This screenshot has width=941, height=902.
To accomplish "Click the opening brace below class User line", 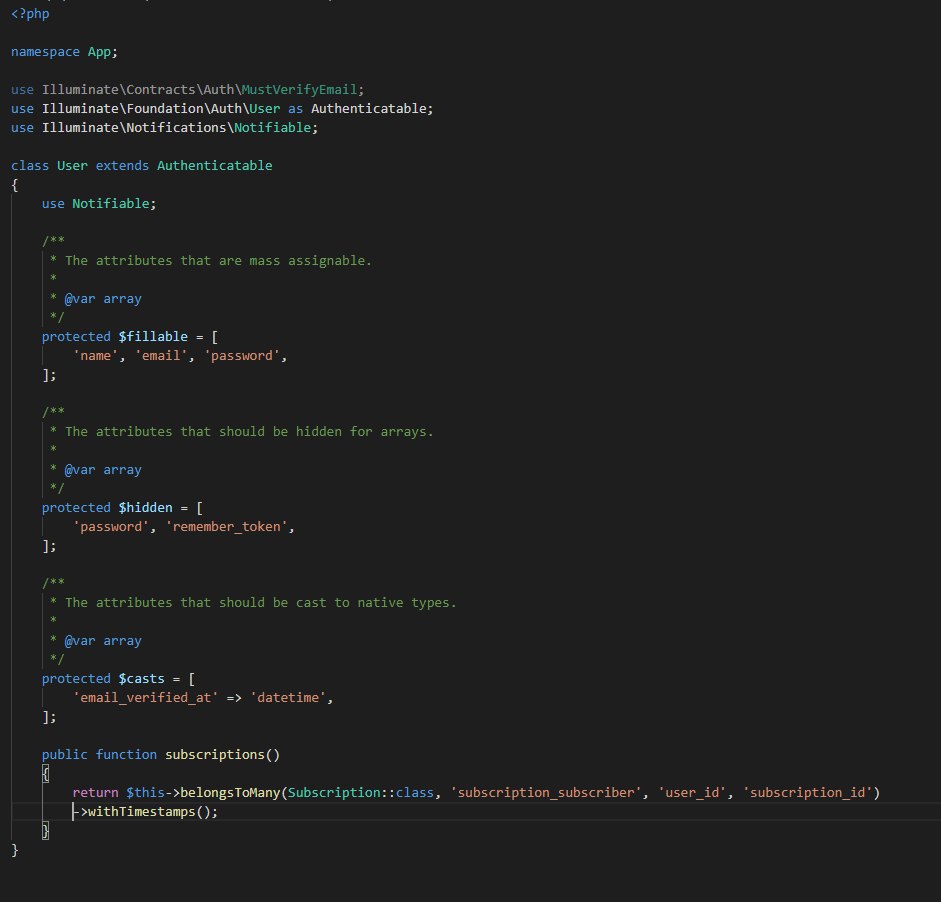I will click(x=15, y=185).
